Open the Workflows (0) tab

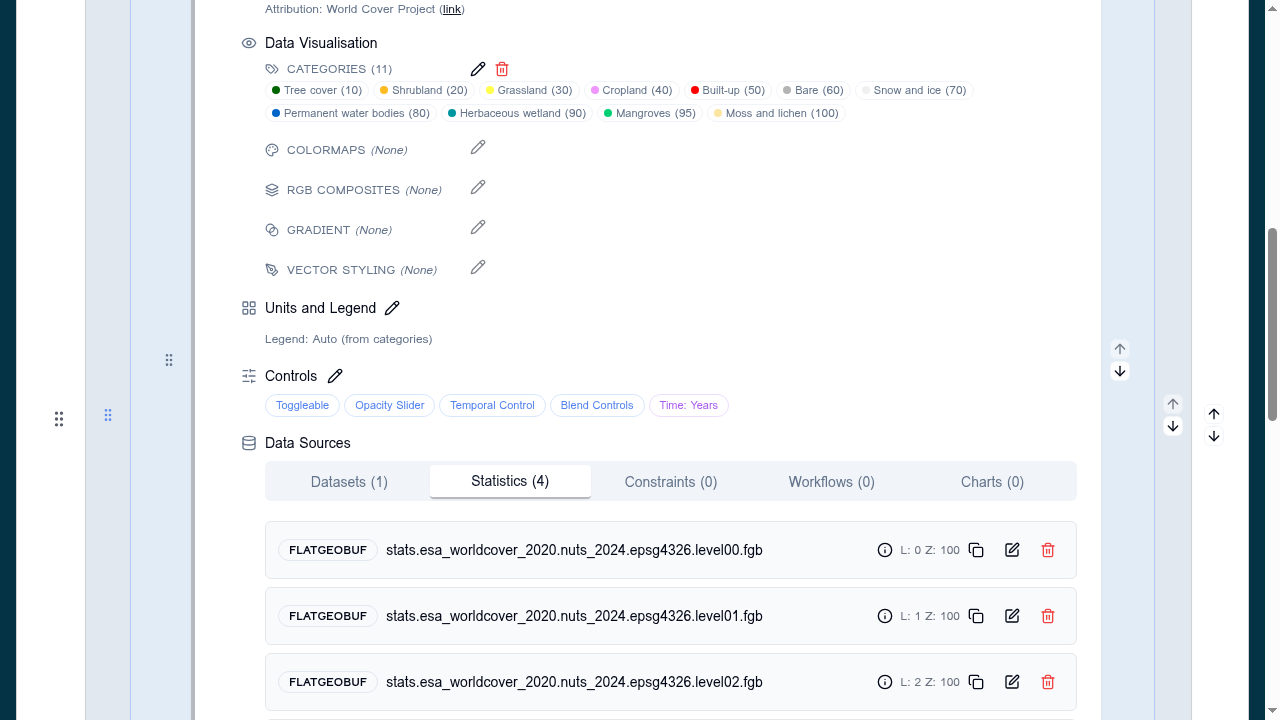[x=832, y=482]
